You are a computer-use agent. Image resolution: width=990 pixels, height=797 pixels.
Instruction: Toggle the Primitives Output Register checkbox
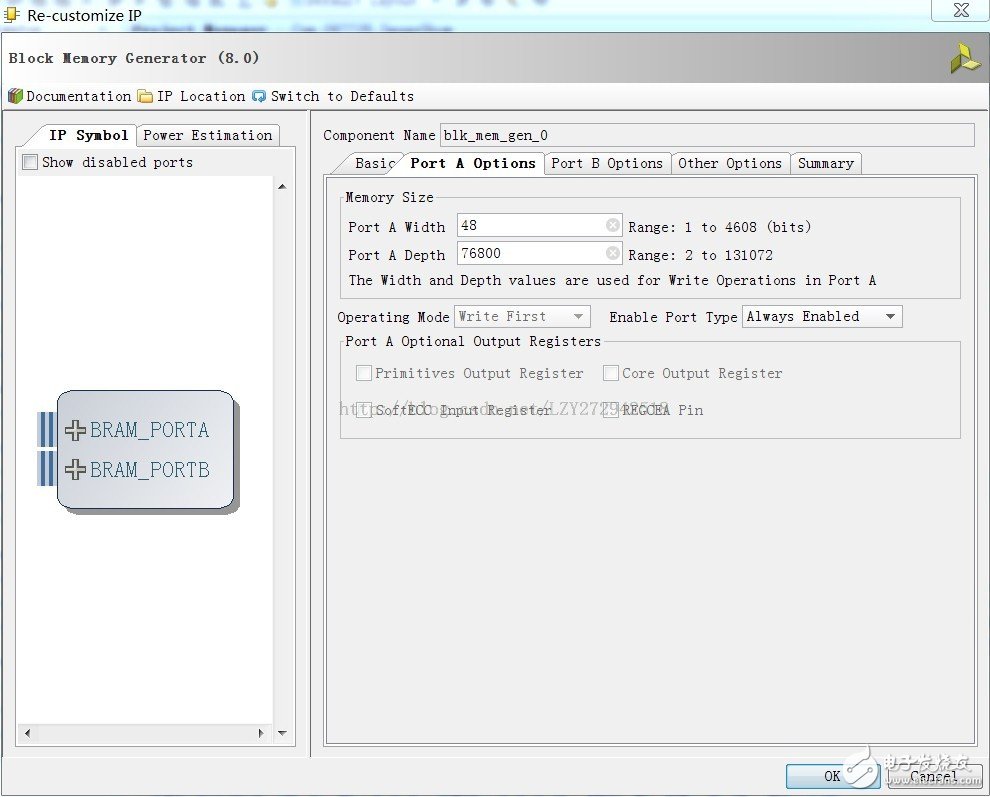tap(364, 373)
